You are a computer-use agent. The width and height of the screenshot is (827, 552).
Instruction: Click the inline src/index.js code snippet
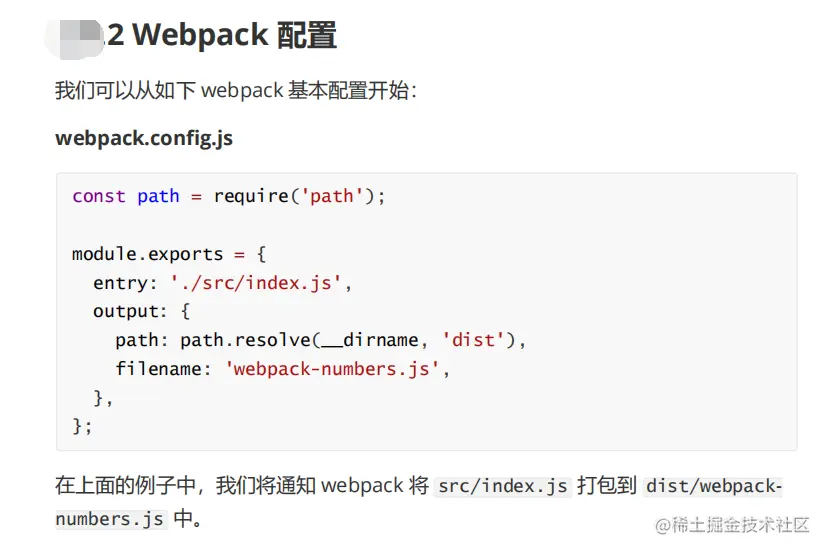click(503, 487)
